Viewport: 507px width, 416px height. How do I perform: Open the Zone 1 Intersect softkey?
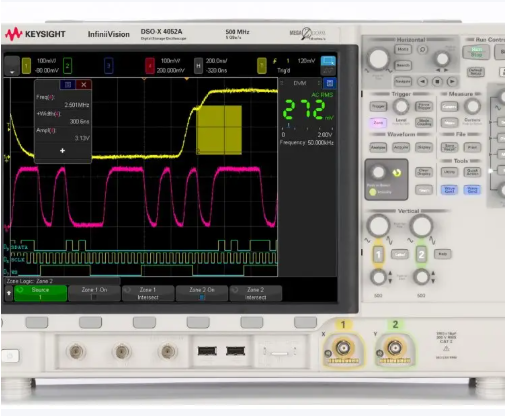click(148, 293)
